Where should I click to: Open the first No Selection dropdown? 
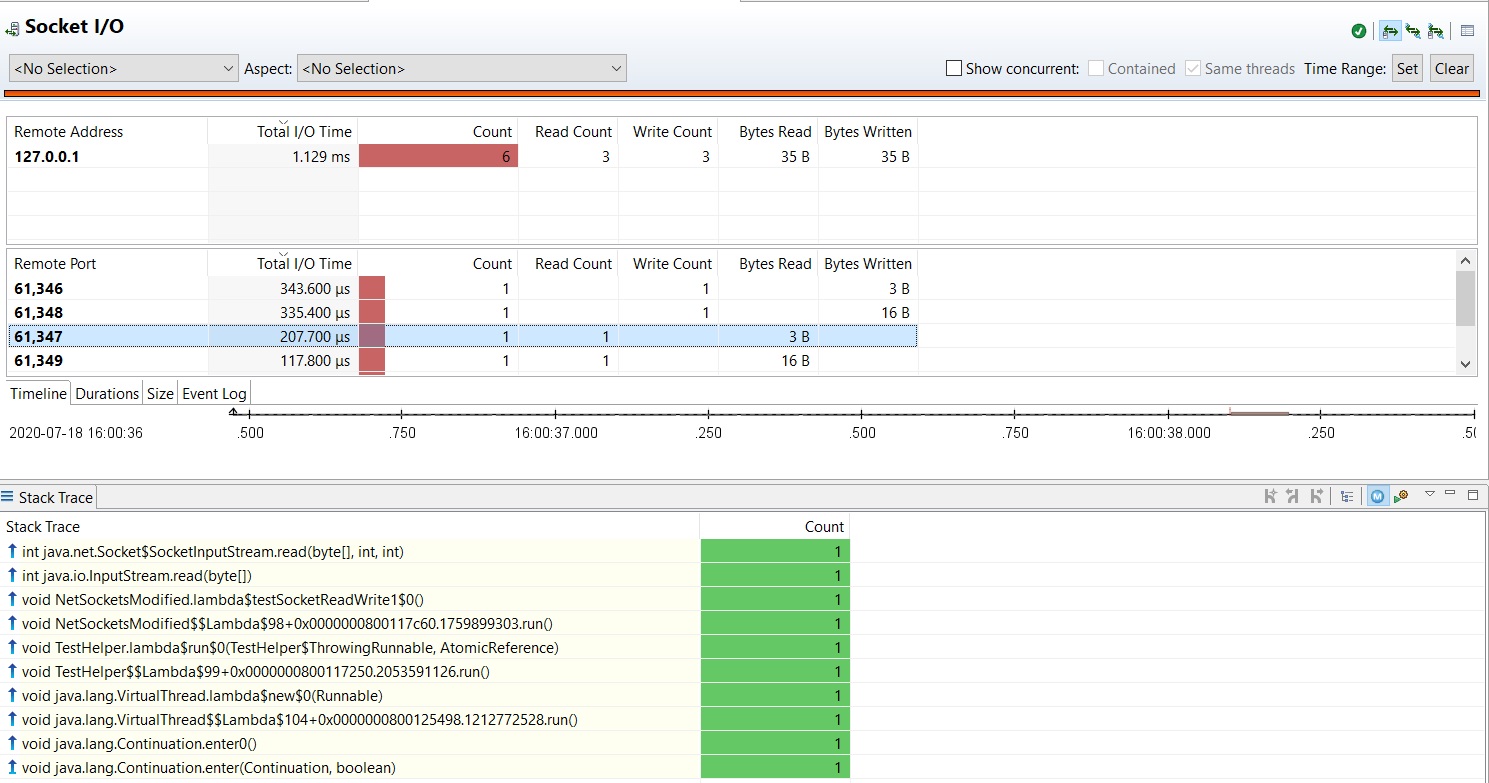(x=123, y=69)
